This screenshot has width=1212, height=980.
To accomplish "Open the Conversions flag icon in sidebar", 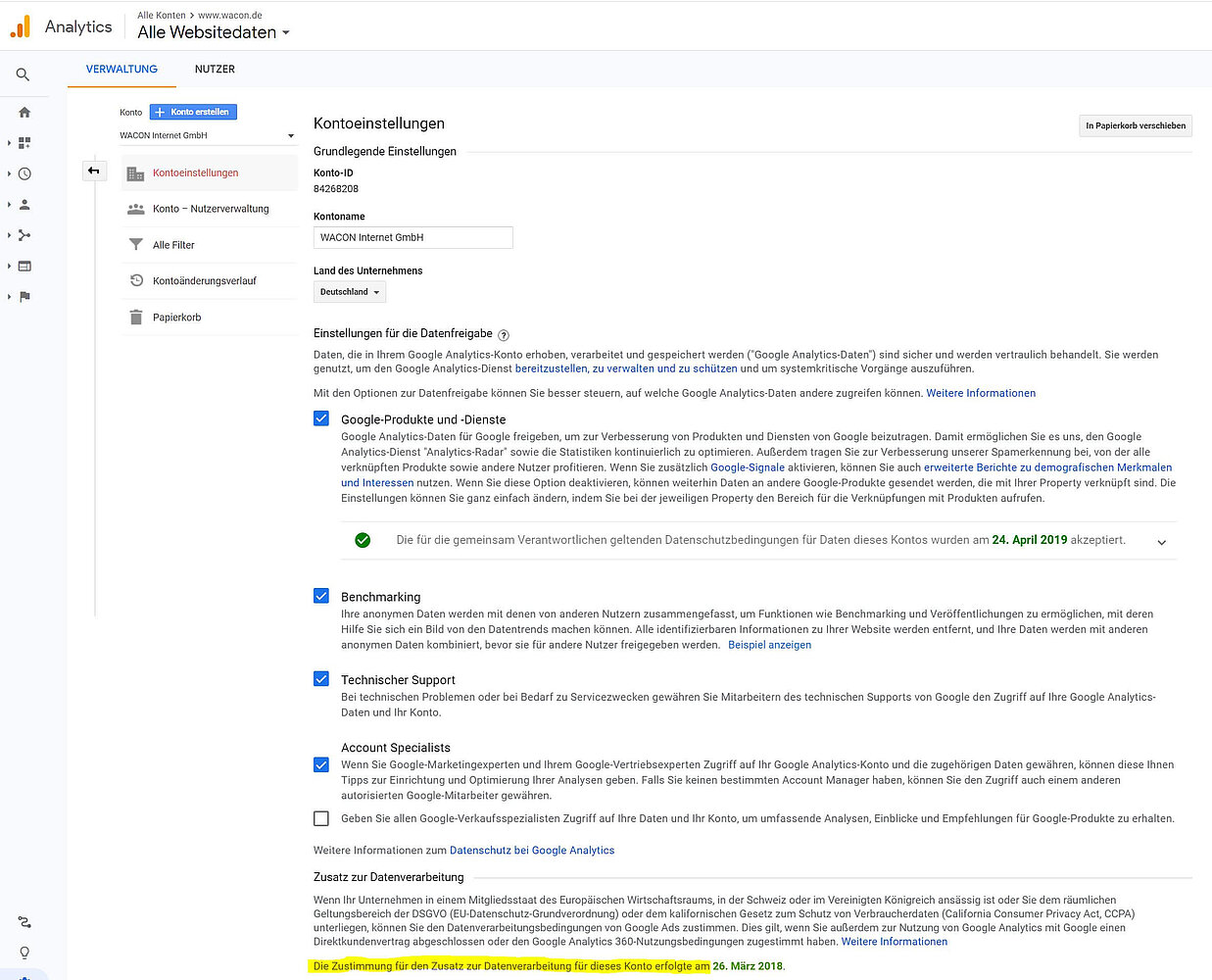I will [x=24, y=297].
